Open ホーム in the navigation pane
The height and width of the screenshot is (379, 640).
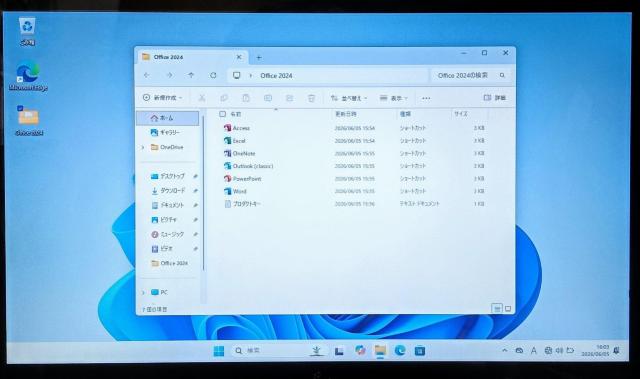tap(167, 118)
